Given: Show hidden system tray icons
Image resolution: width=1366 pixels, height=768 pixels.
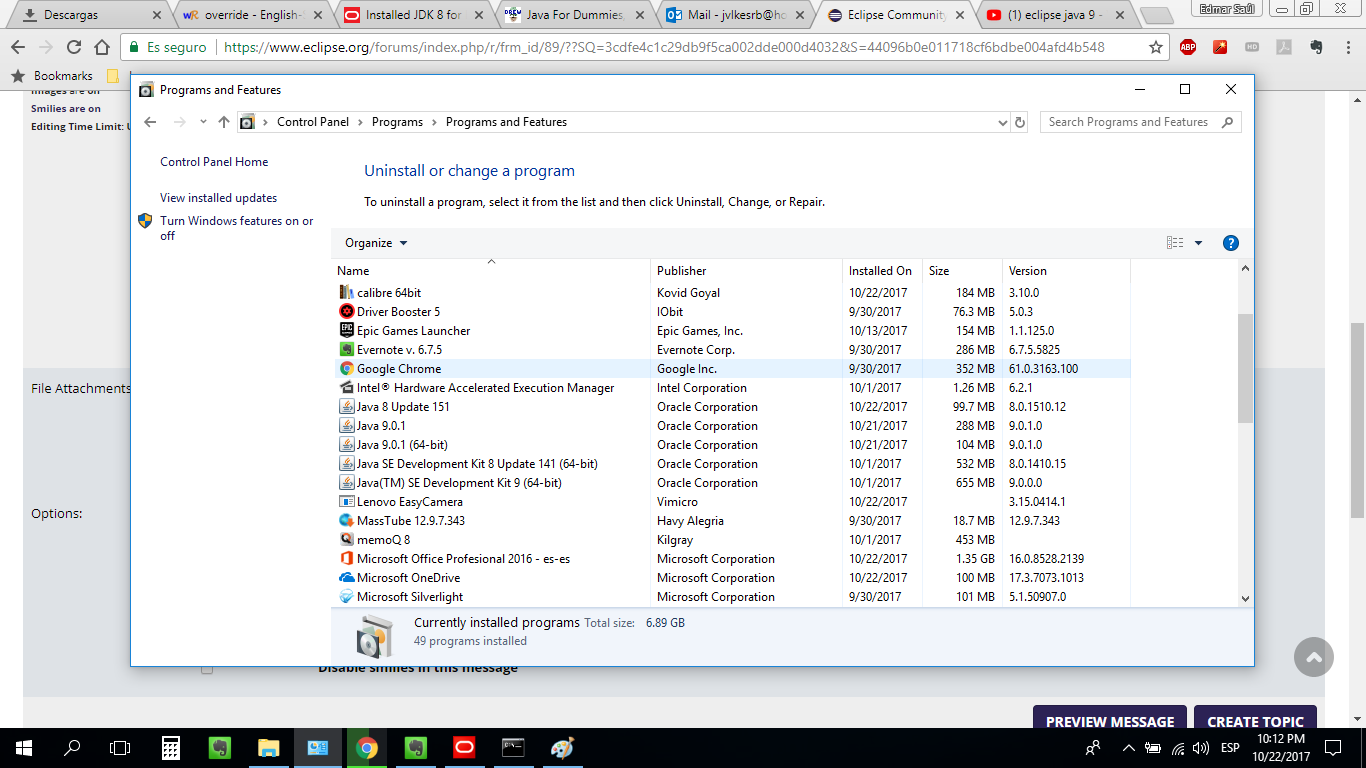Looking at the screenshot, I should point(1129,748).
